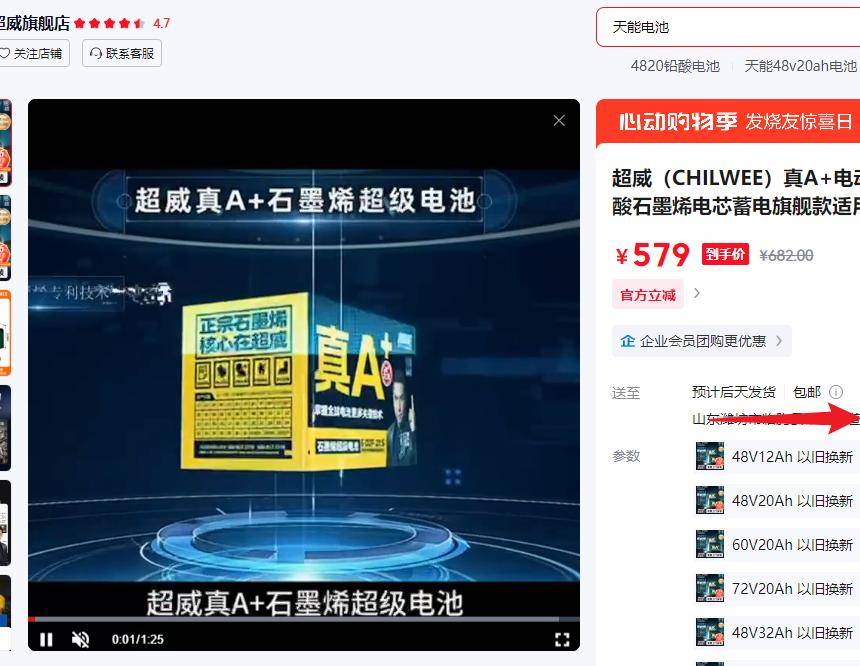Click the shipping info circle icon next to 包邮

836,392
